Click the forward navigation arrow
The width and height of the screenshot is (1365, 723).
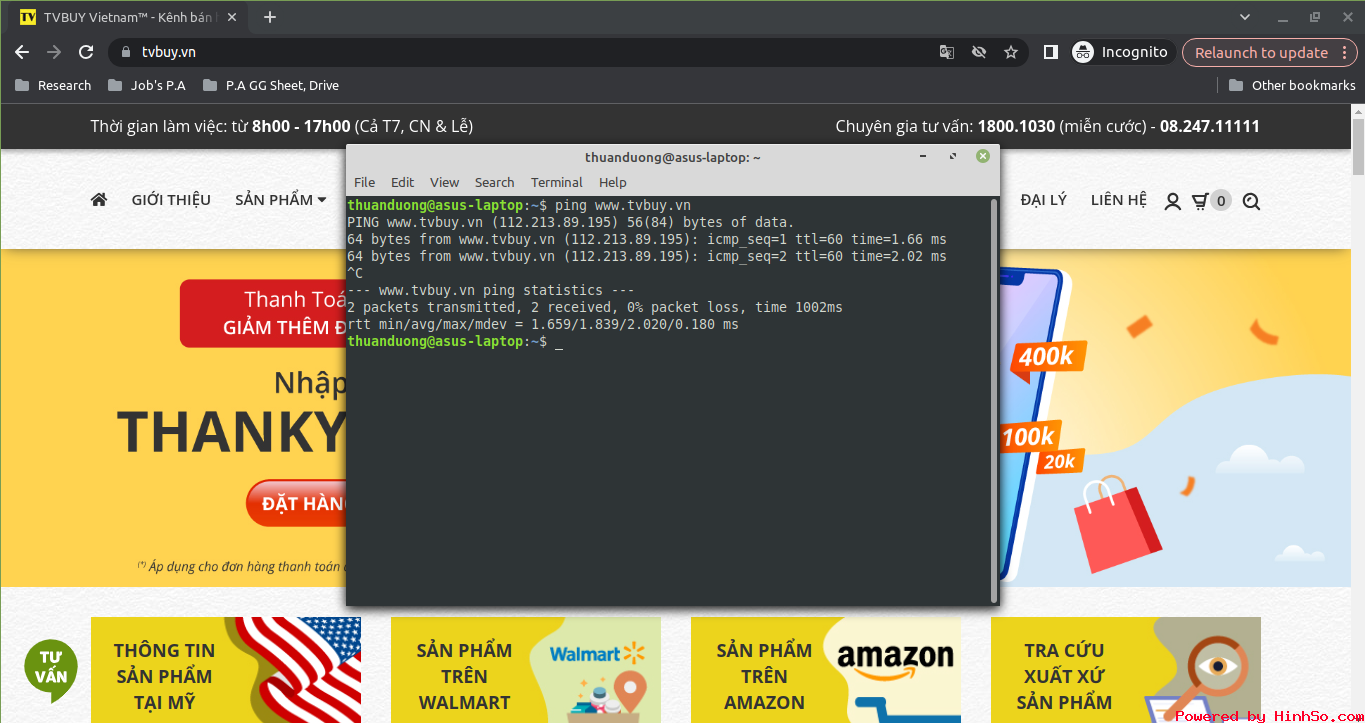[x=54, y=52]
